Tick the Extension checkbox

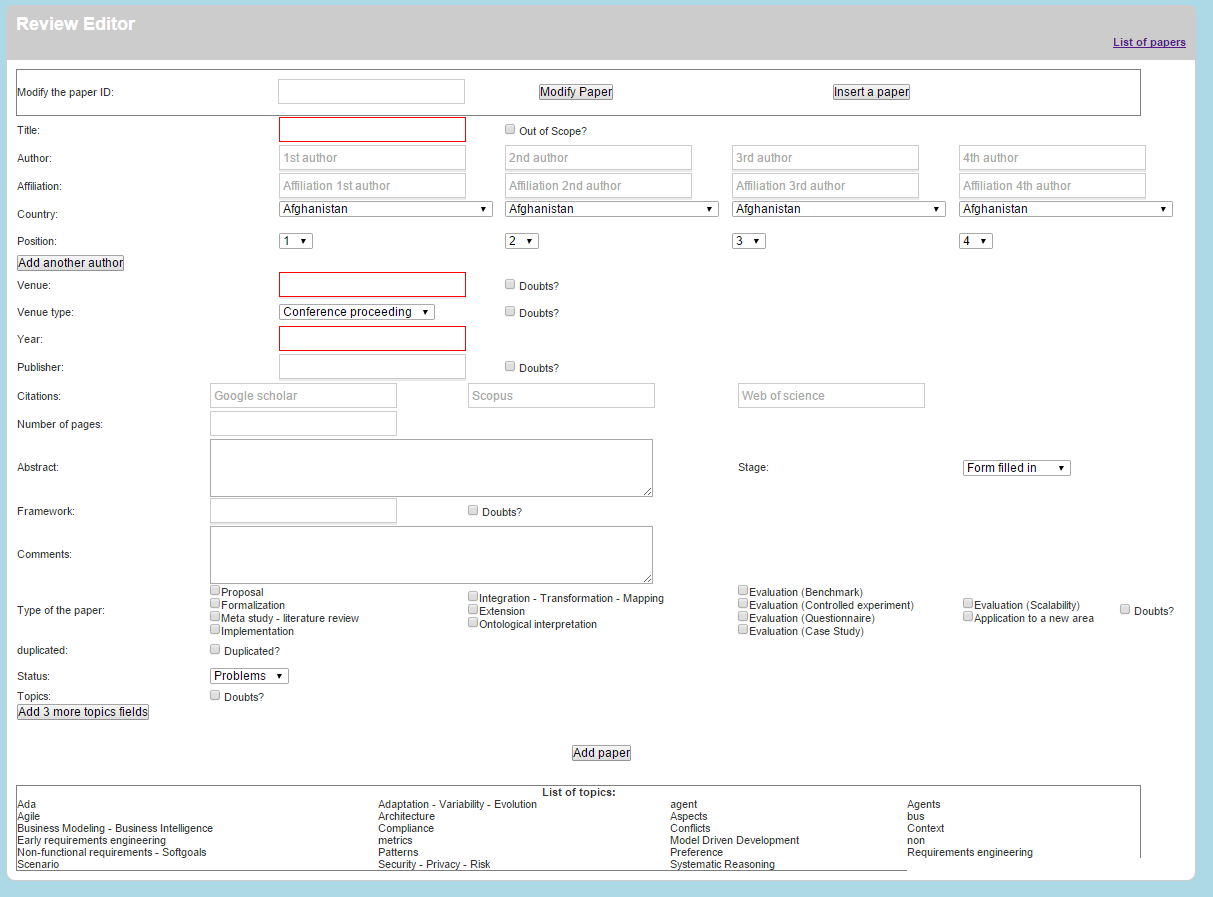pos(473,609)
